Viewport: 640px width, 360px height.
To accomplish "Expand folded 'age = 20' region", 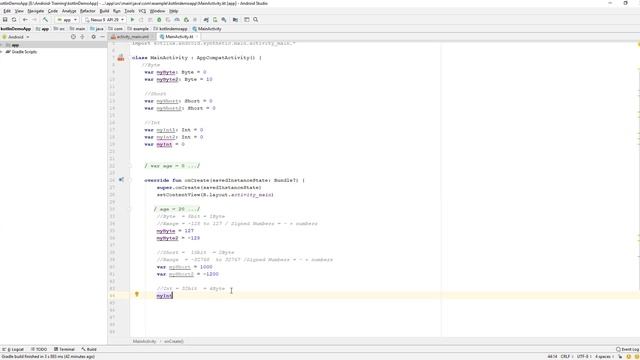I will [177, 209].
